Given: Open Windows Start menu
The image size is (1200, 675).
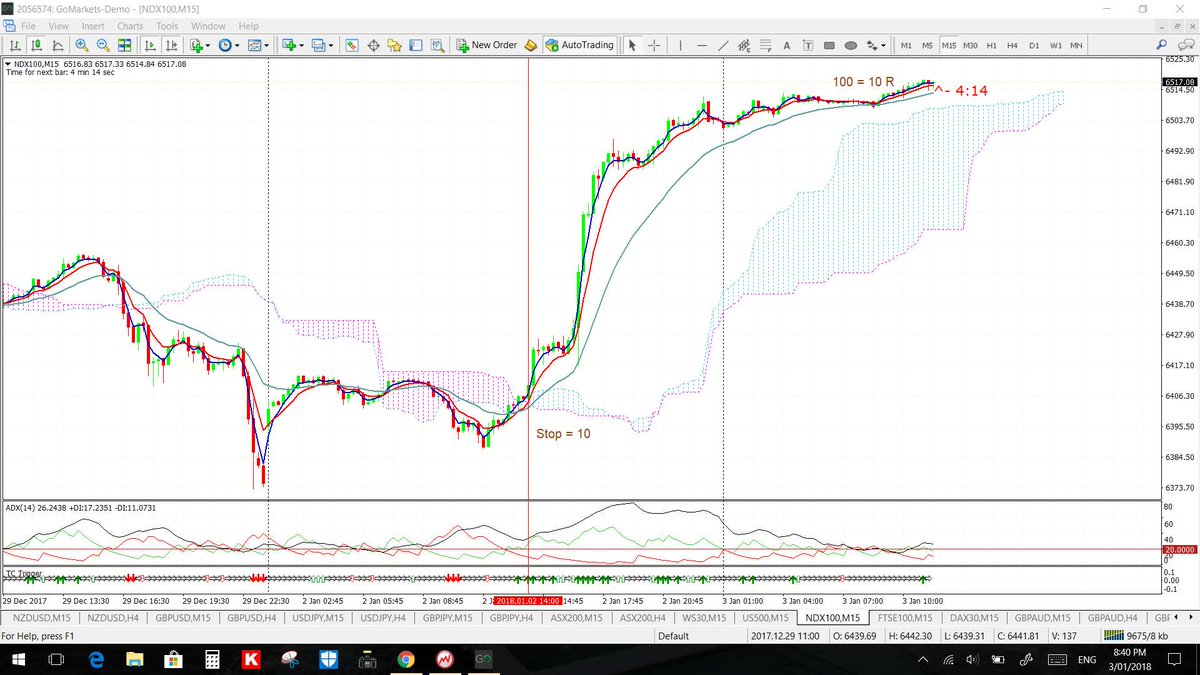Looking at the screenshot, I should [x=19, y=660].
